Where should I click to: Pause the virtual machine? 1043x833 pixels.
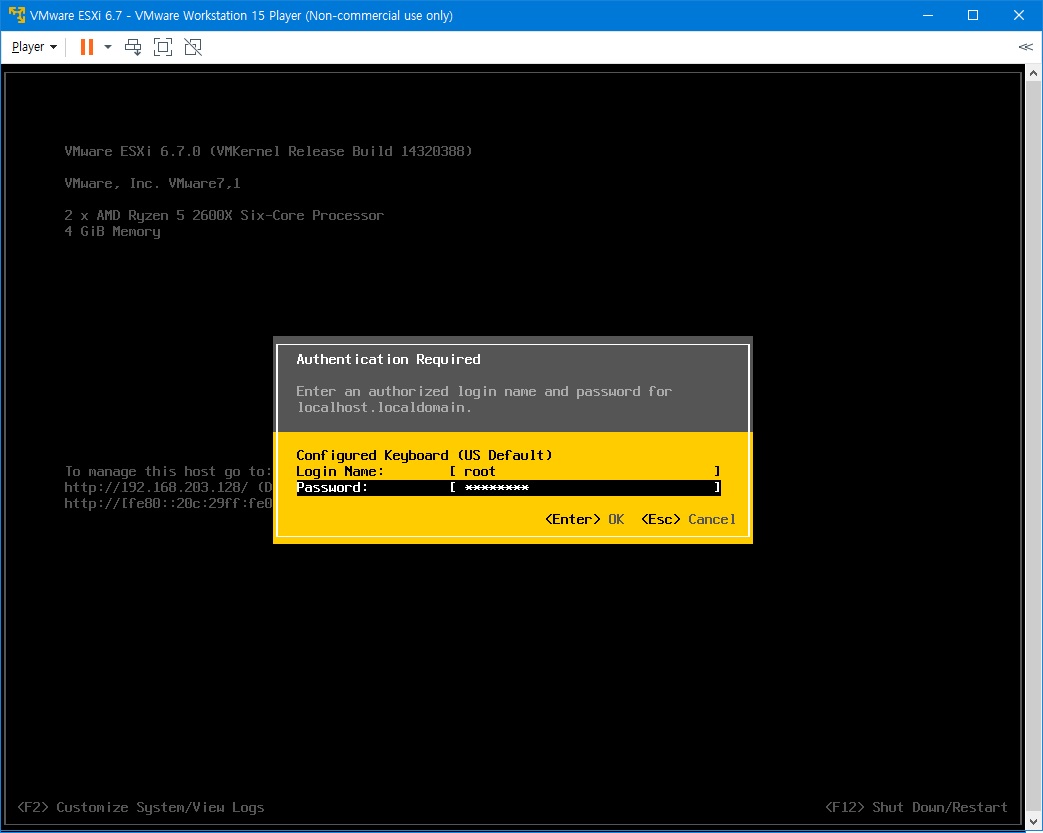(x=86, y=47)
